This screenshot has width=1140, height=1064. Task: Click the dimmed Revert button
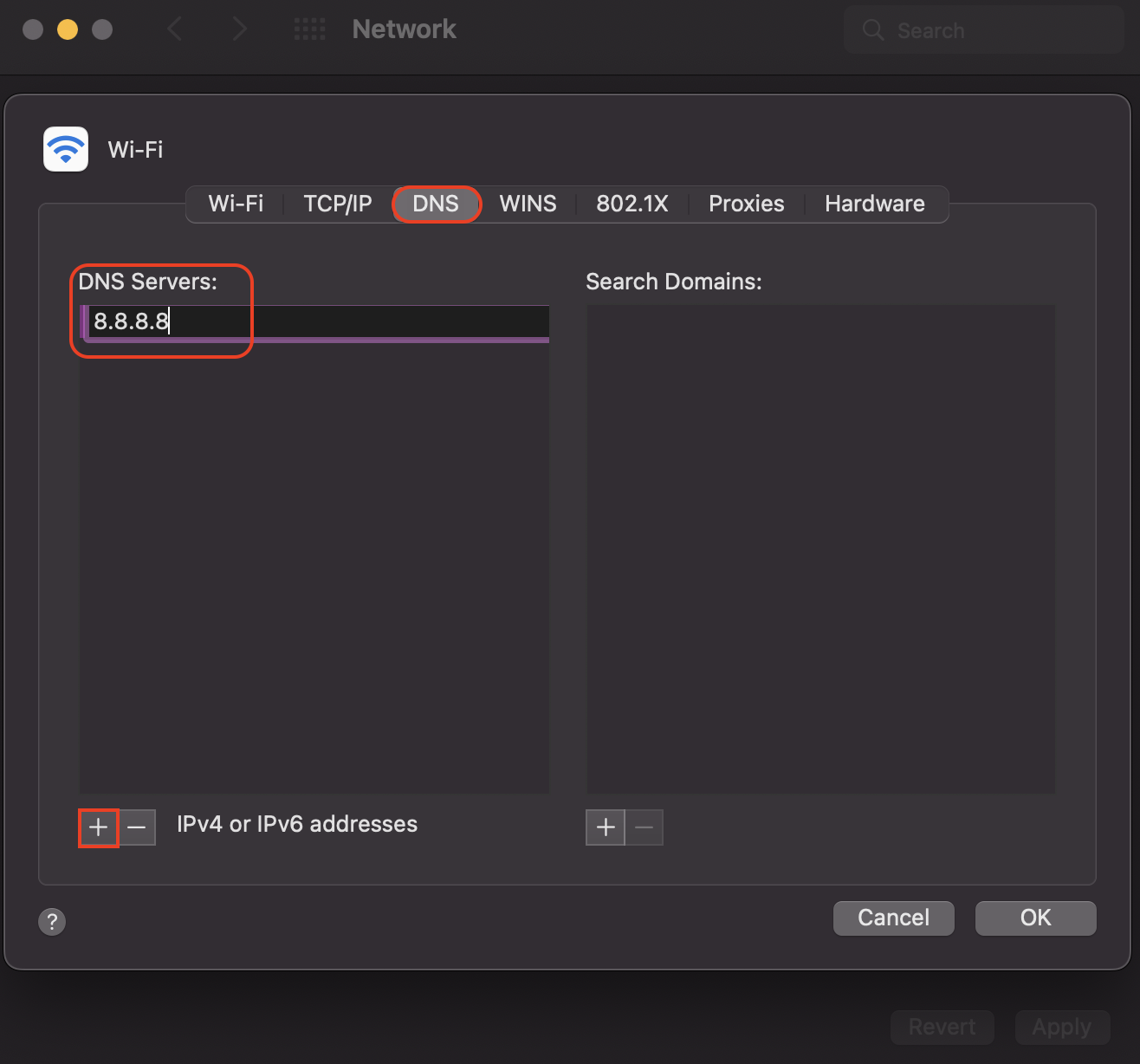point(942,1028)
